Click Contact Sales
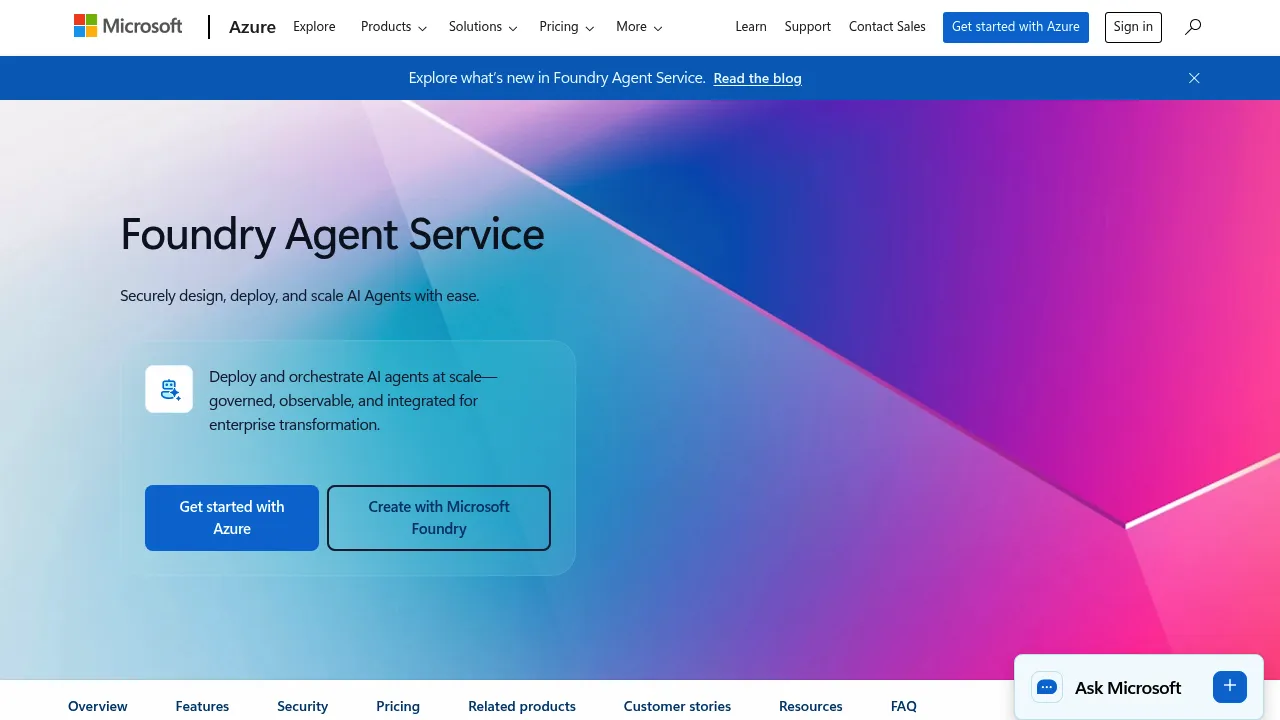This screenshot has width=1280, height=720. (887, 27)
